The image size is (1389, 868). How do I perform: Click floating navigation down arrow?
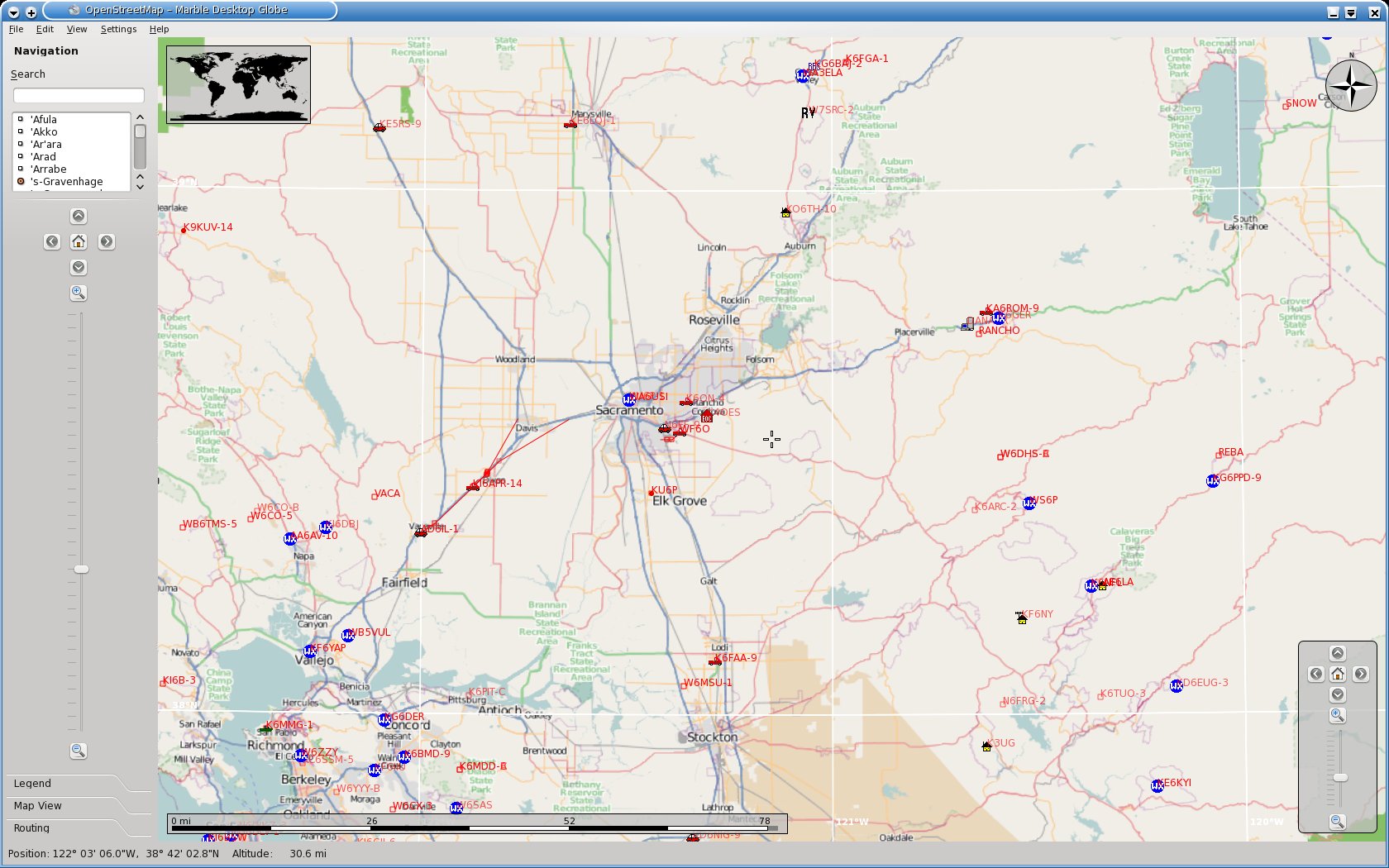[1338, 694]
